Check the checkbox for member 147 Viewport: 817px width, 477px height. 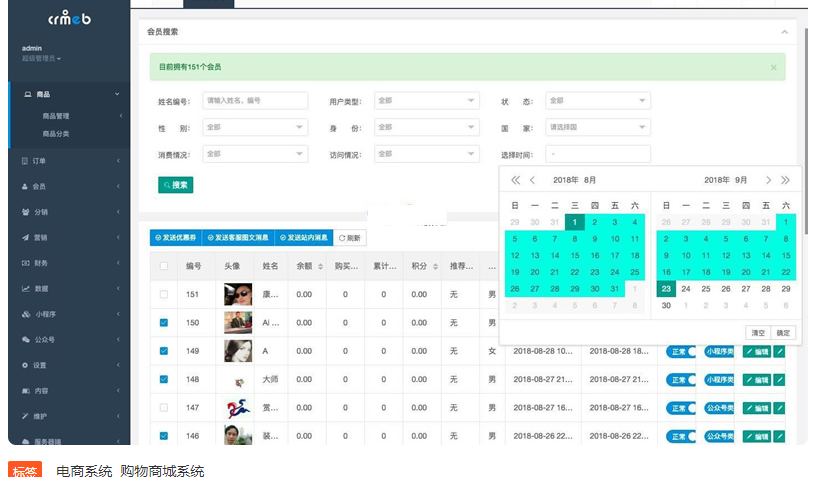tap(164, 408)
